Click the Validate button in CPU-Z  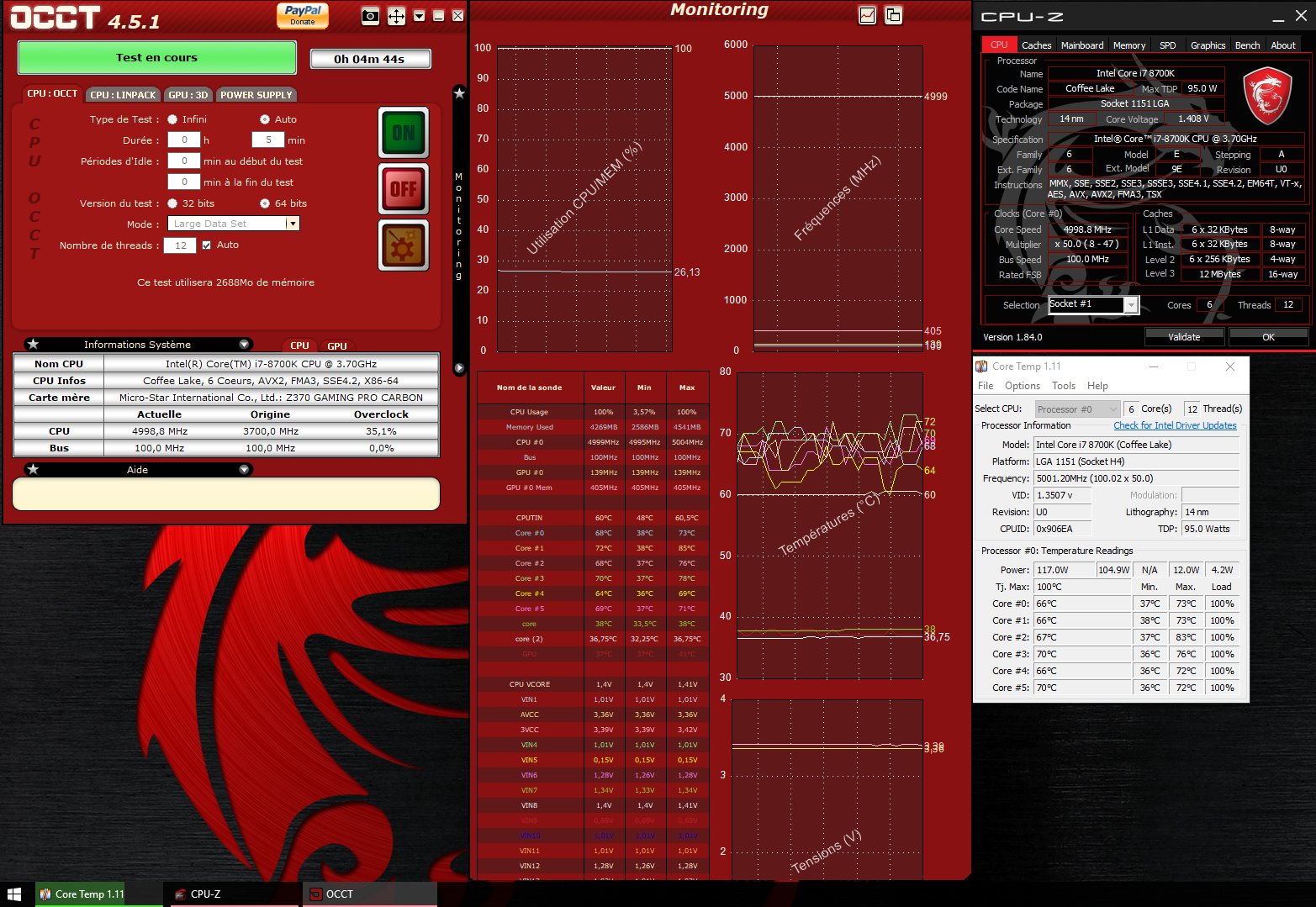(x=1184, y=337)
